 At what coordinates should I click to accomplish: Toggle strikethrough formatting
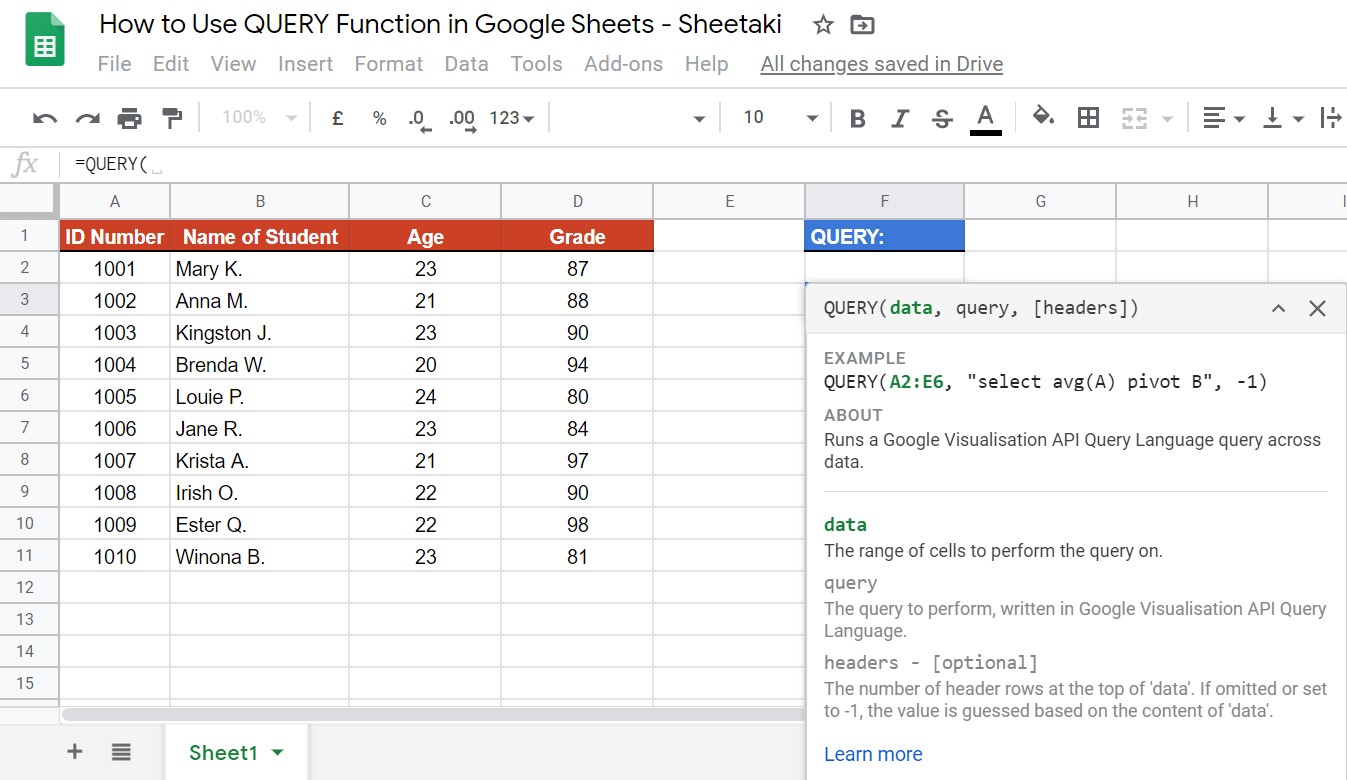(x=942, y=118)
